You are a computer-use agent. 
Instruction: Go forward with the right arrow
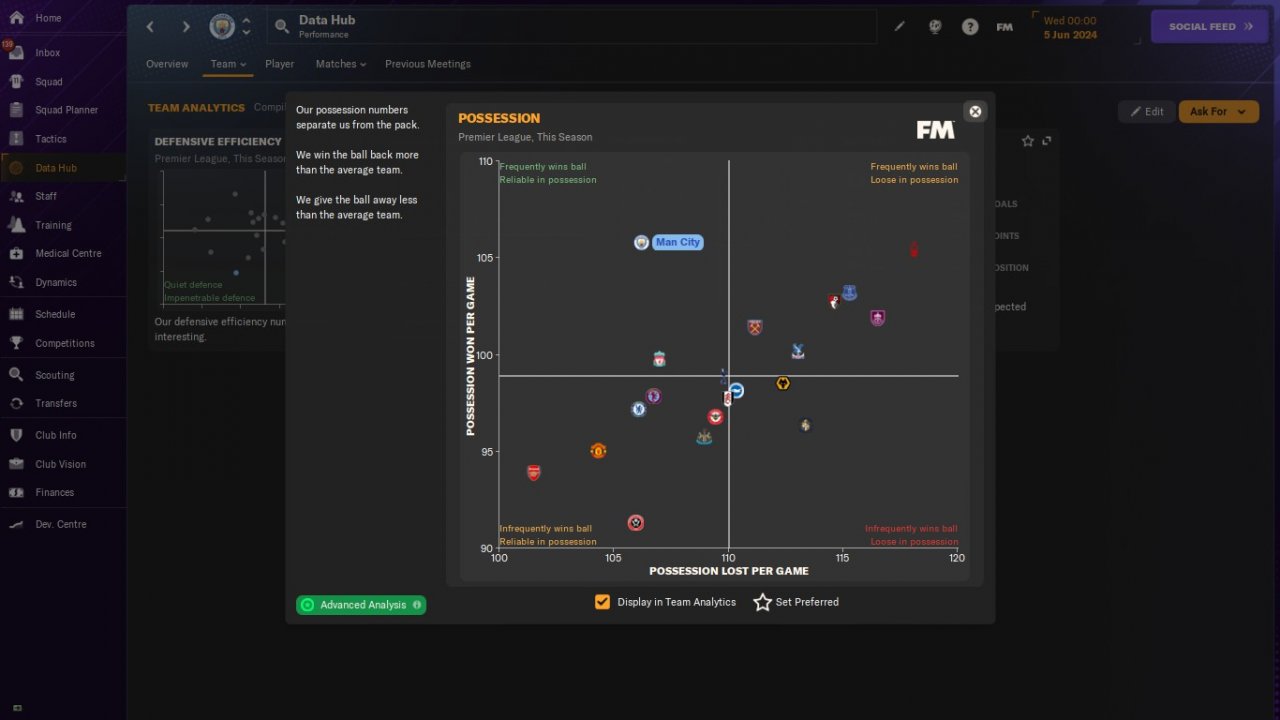(186, 27)
